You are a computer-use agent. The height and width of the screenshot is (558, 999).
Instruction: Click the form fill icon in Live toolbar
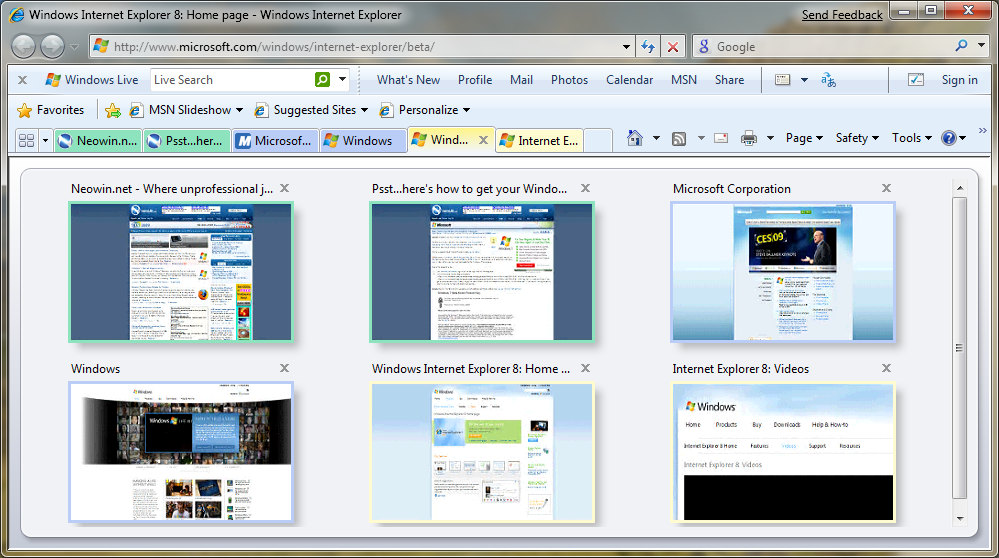[782, 80]
